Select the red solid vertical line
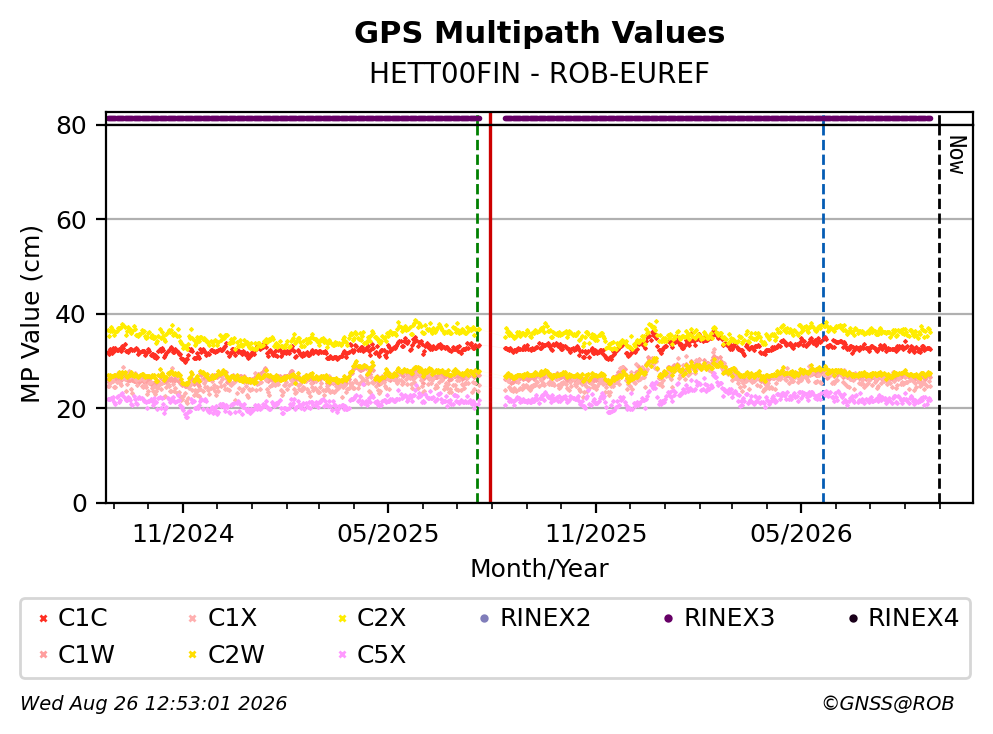Viewport: 993px width, 734px height. [490, 308]
